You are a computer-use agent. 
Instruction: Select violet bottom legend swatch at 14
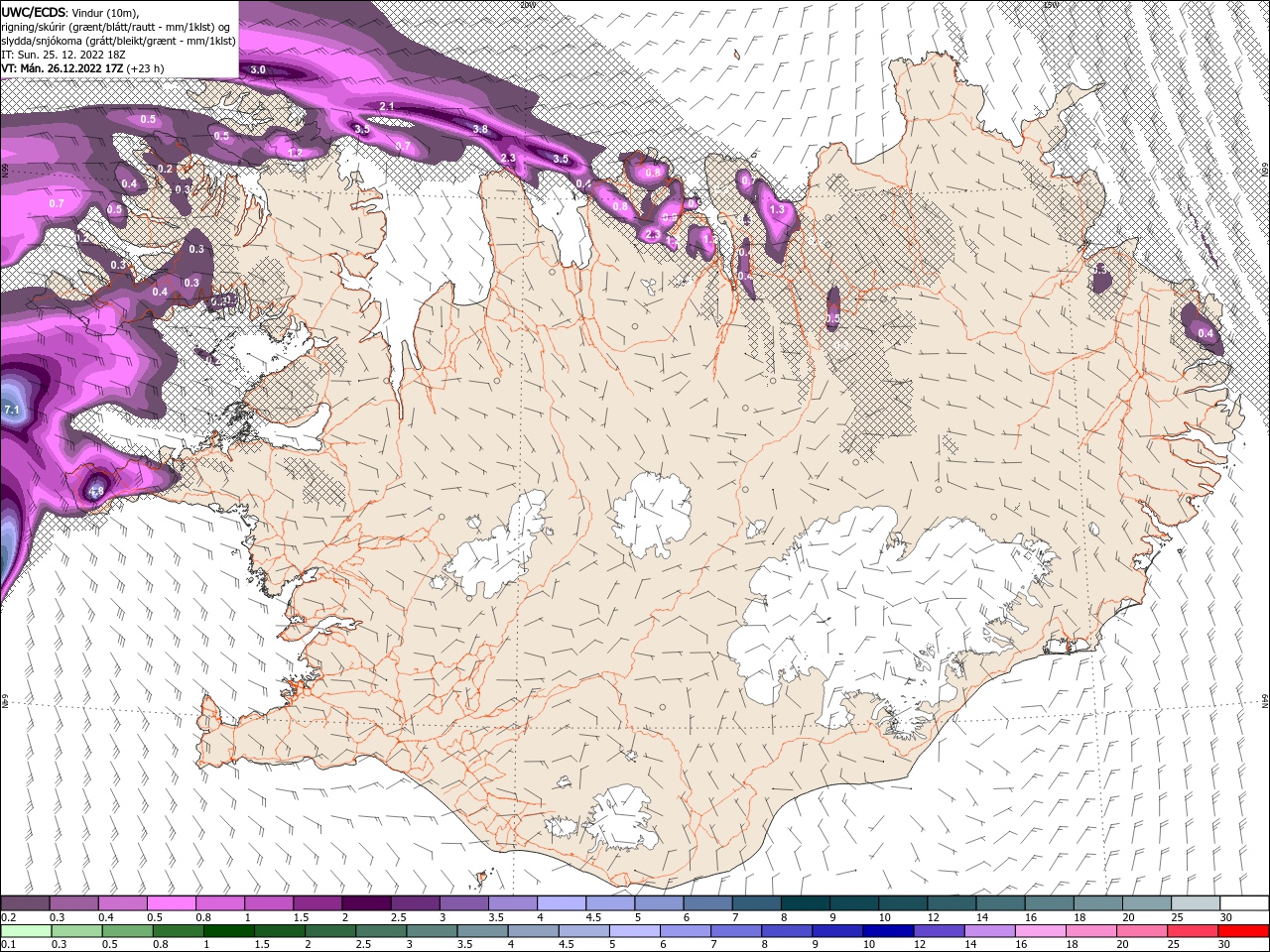point(989,931)
